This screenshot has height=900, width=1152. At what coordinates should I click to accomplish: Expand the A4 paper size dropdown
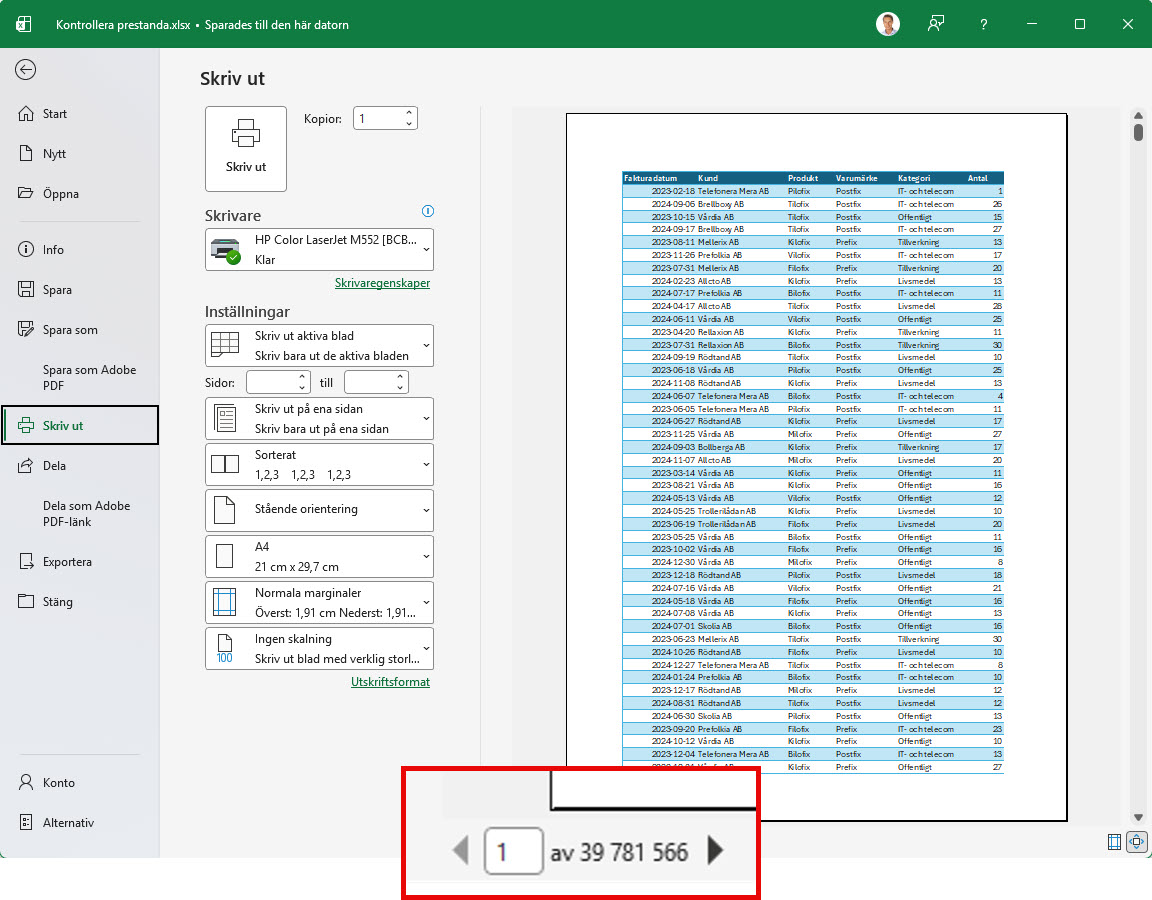[x=319, y=556]
